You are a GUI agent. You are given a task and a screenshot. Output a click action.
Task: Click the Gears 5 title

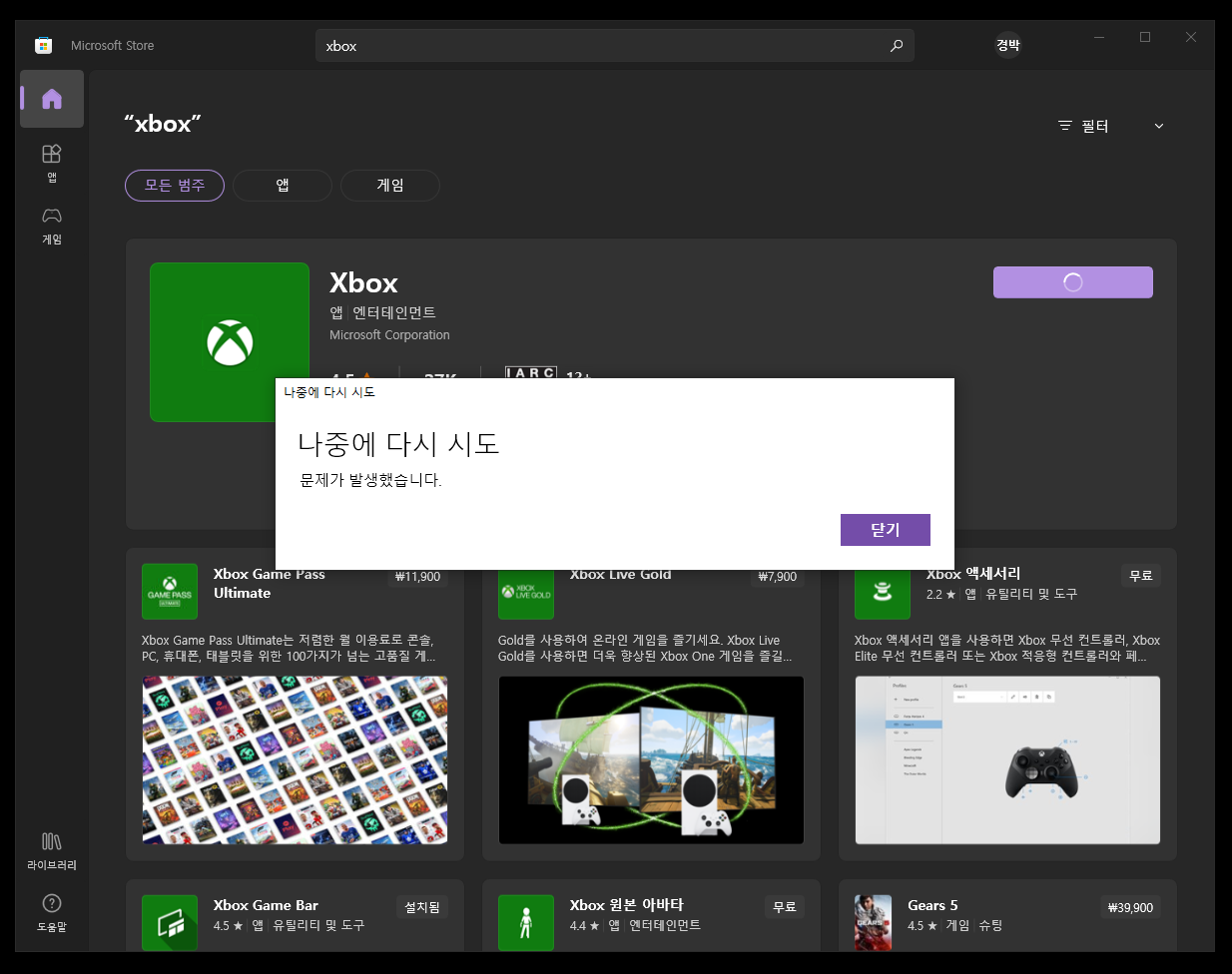pos(932,905)
